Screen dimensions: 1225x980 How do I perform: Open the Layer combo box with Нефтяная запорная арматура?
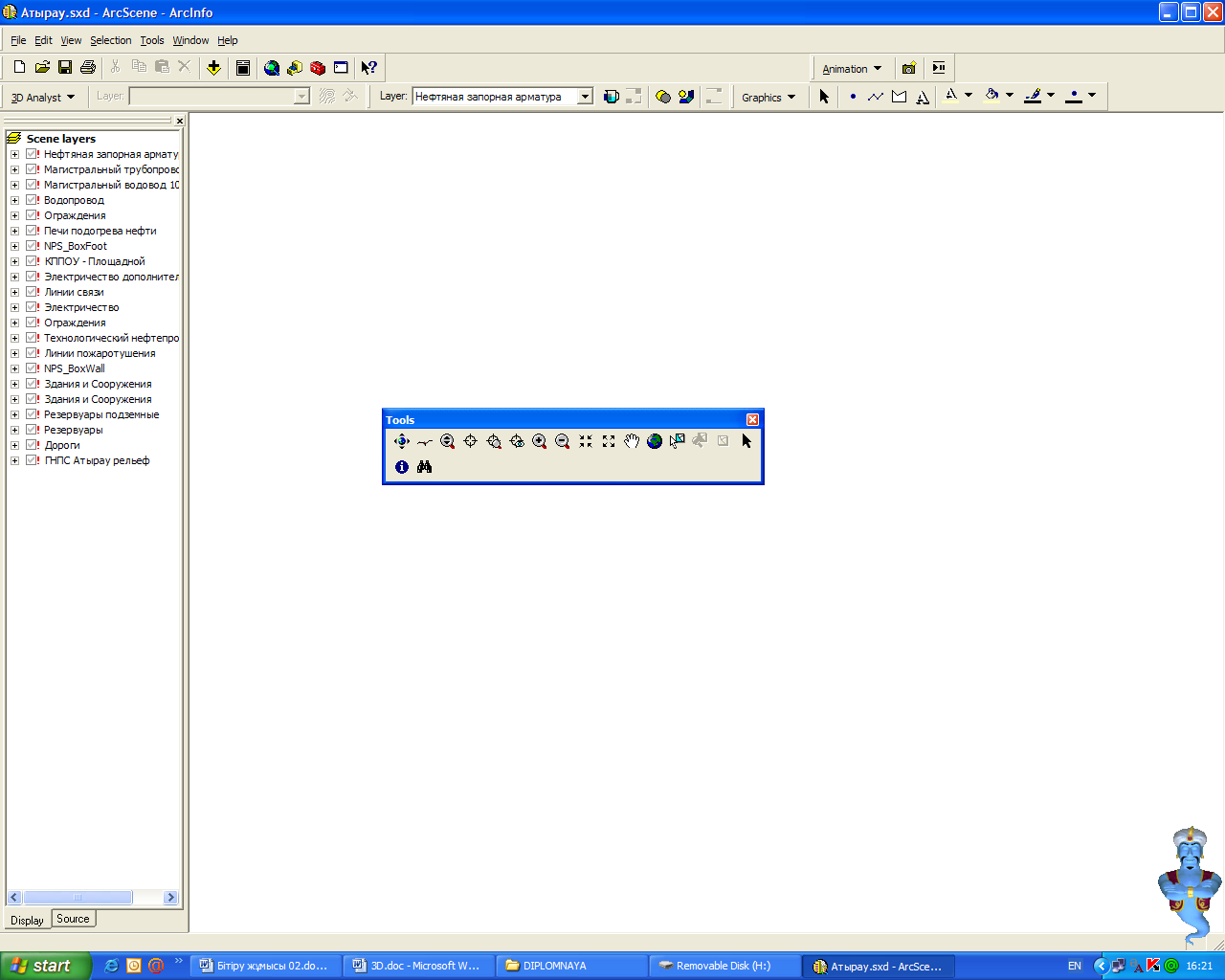(x=502, y=97)
